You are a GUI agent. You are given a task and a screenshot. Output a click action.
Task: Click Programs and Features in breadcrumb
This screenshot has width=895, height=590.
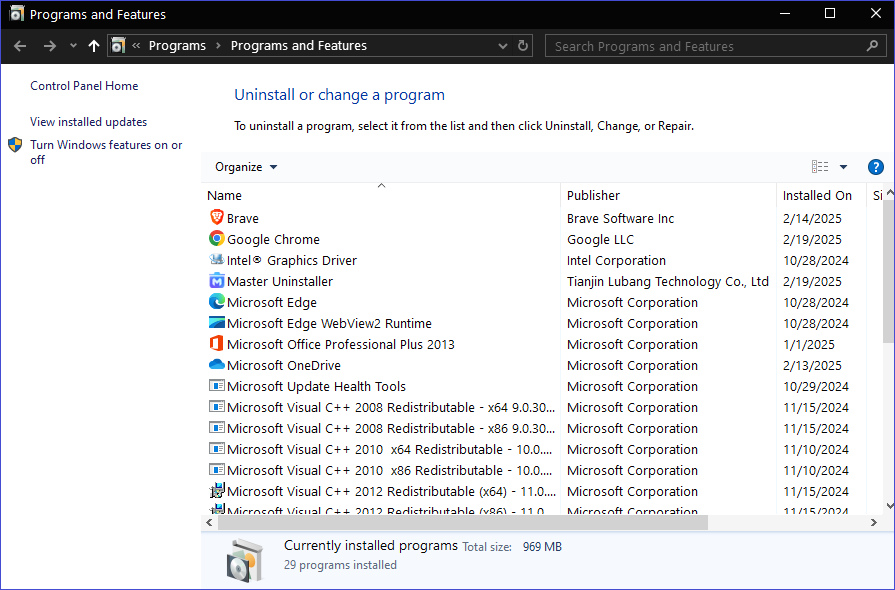(299, 46)
